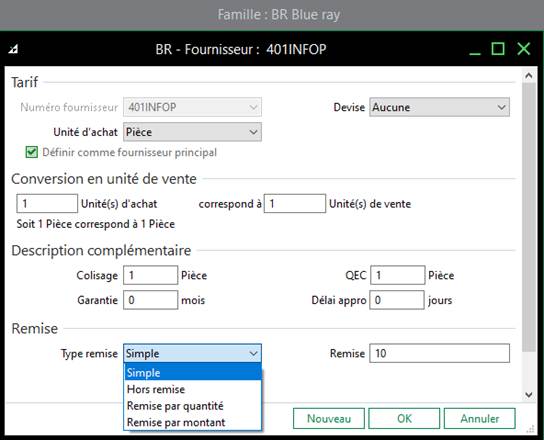
Task: Click the 'Type remise' label
Action: (90, 354)
